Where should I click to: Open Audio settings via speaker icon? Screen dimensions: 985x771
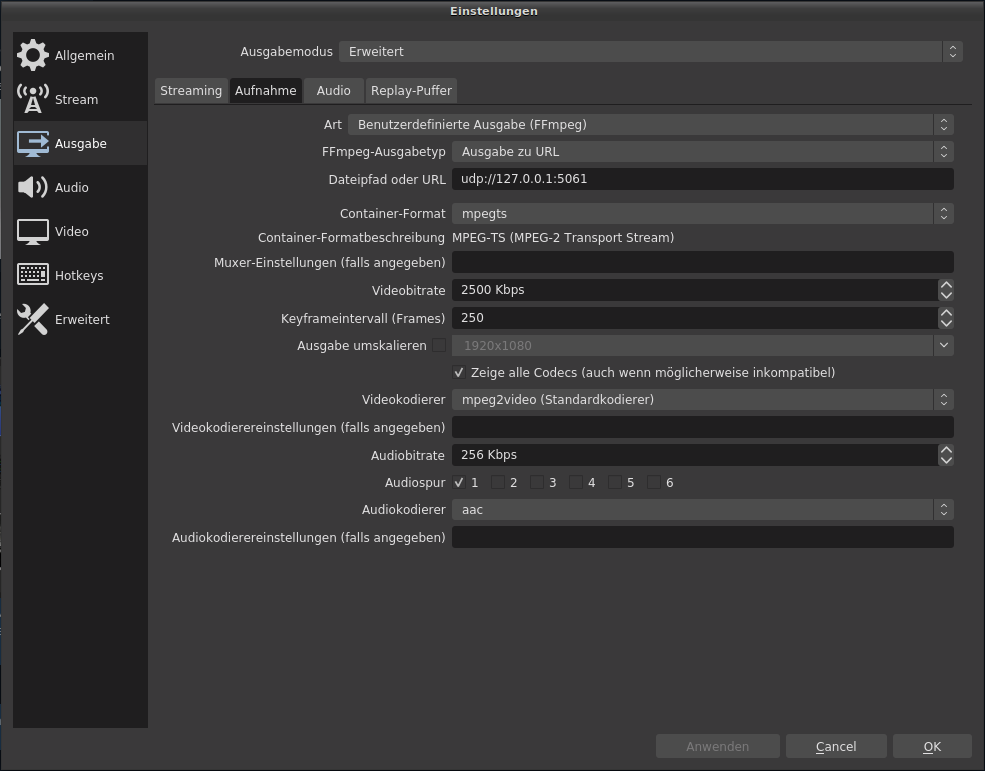point(33,187)
